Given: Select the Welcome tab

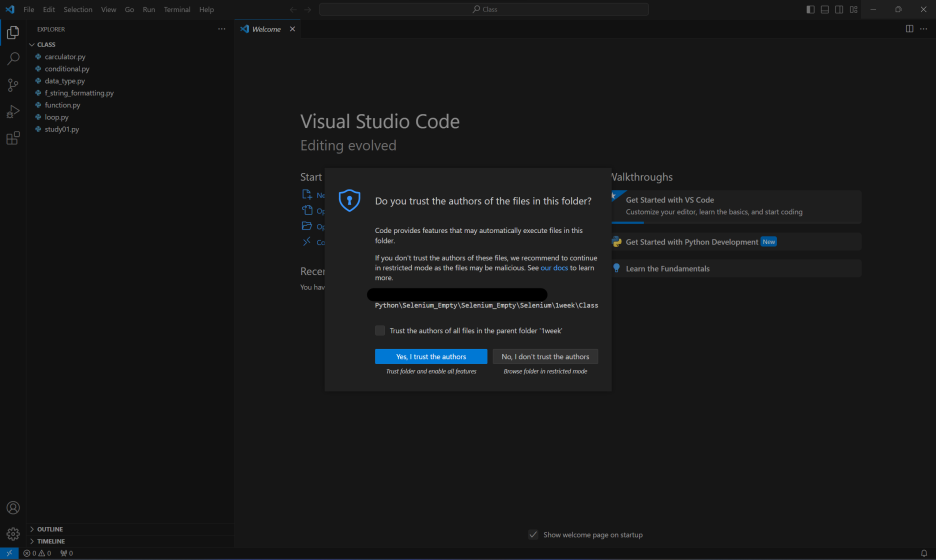Looking at the screenshot, I should pos(266,29).
